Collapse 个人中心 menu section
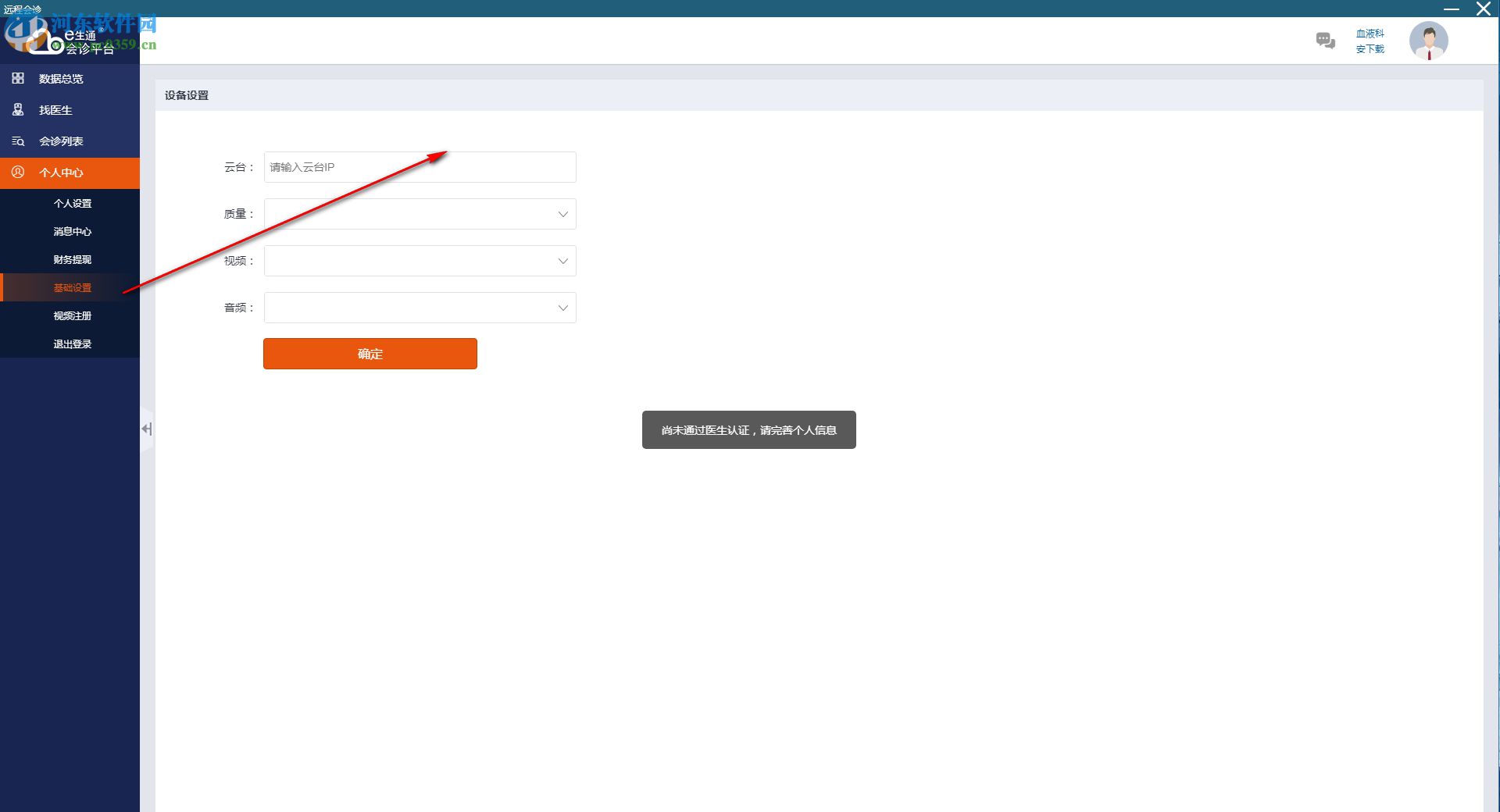This screenshot has width=1500, height=812. 70,173
